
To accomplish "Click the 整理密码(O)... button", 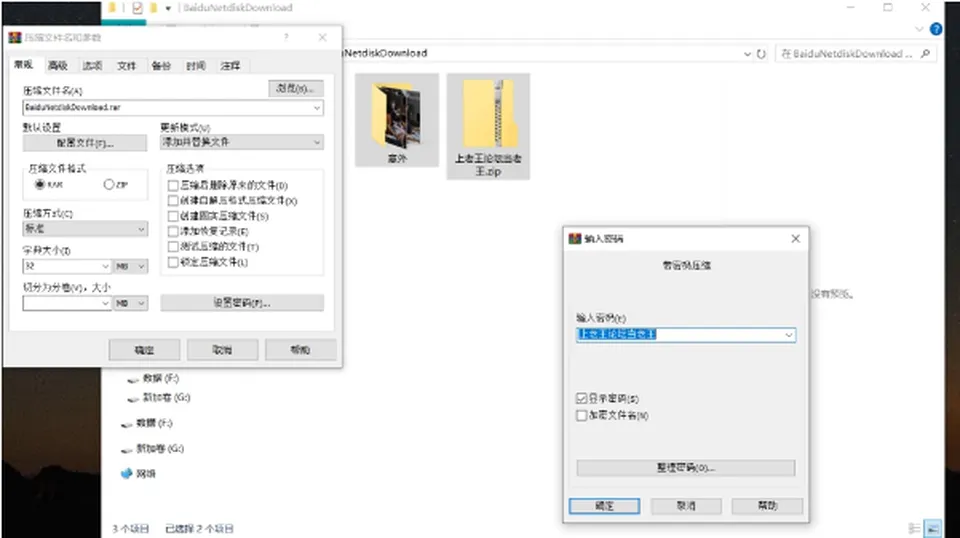I will [x=686, y=468].
